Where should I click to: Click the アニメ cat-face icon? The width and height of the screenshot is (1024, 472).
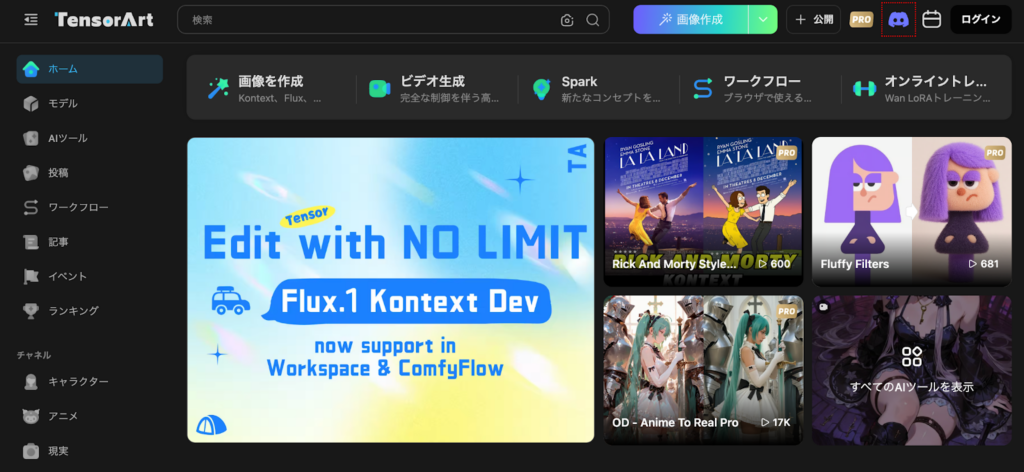click(31, 417)
